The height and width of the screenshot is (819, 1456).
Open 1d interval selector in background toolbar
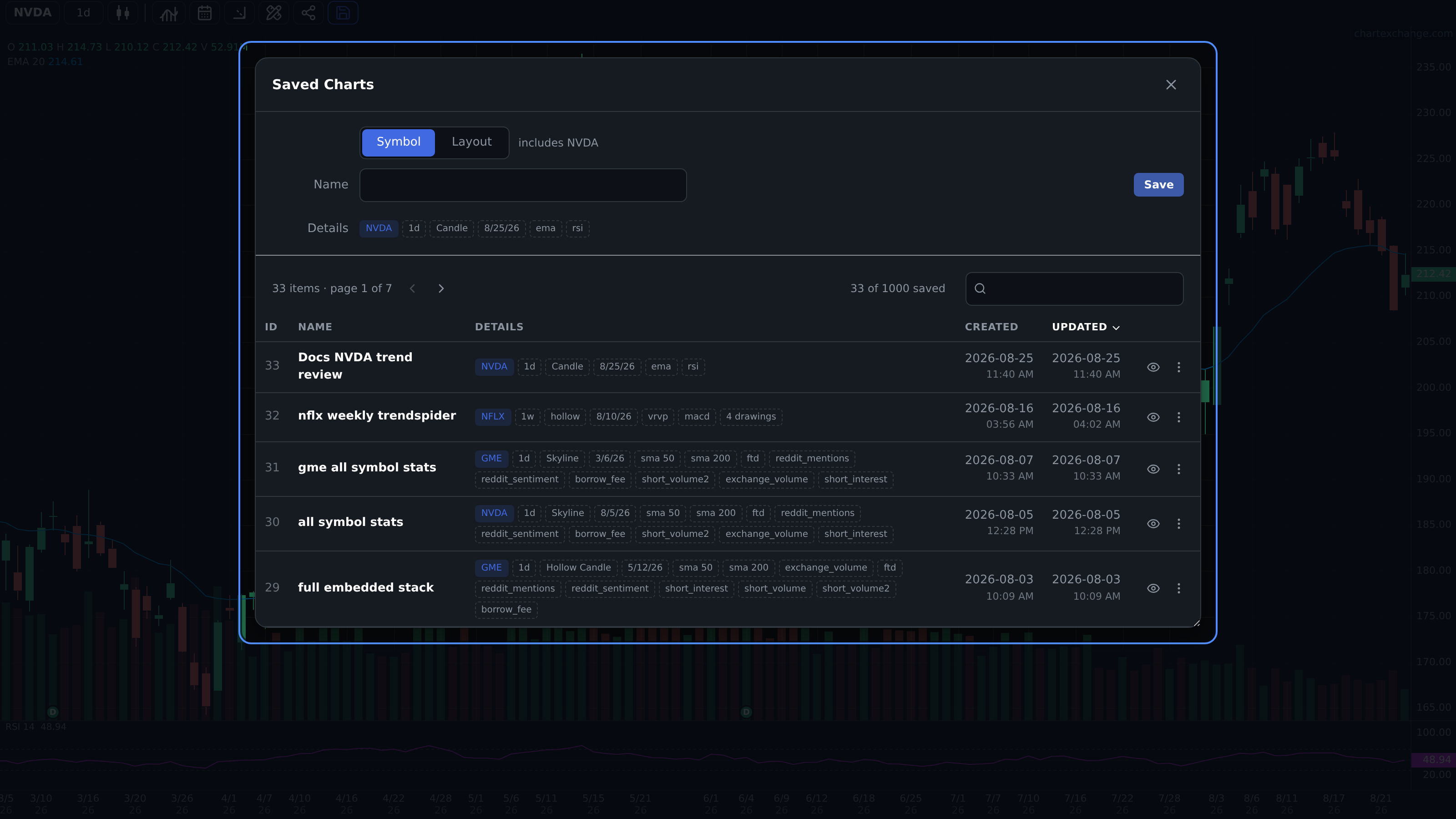[83, 12]
